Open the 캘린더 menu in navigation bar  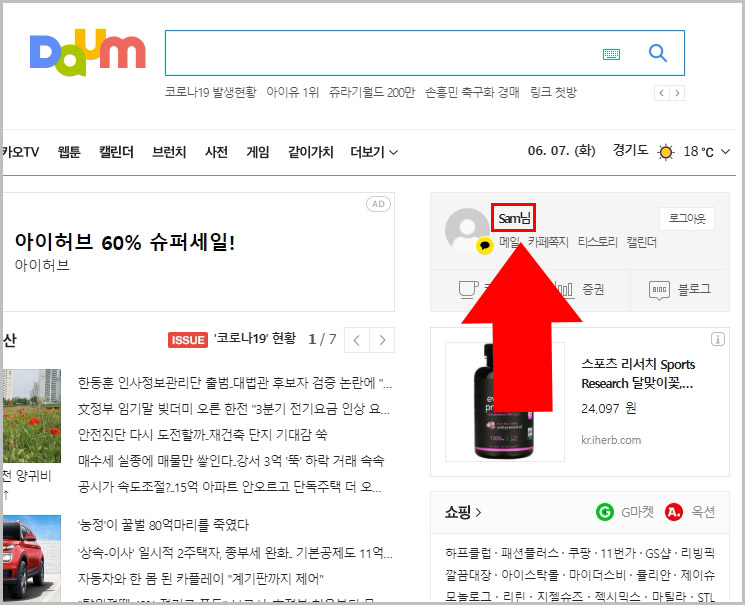click(116, 152)
